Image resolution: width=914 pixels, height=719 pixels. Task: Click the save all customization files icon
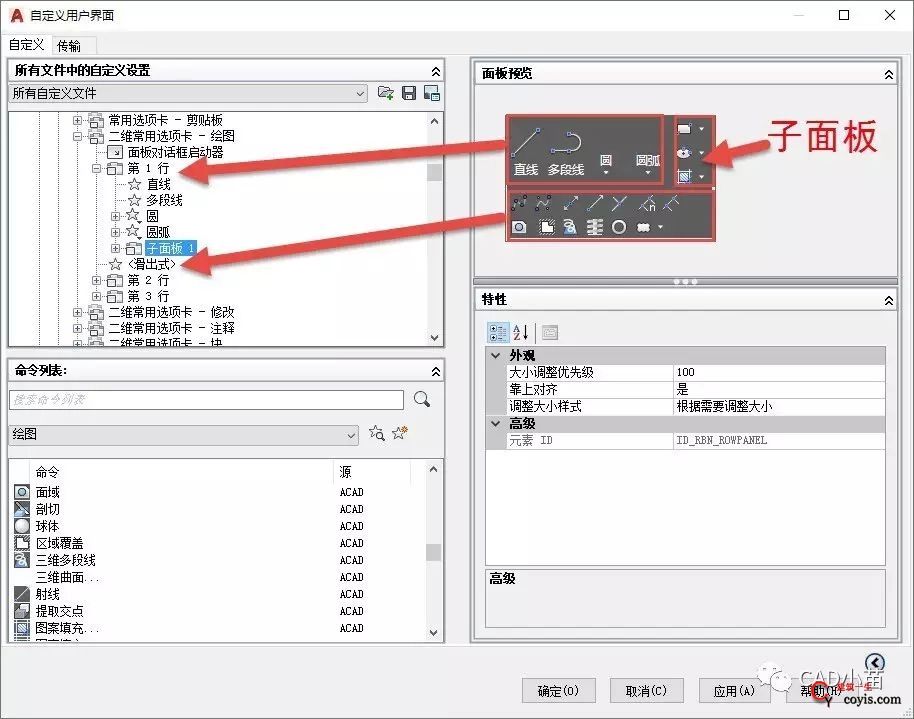pyautogui.click(x=409, y=93)
